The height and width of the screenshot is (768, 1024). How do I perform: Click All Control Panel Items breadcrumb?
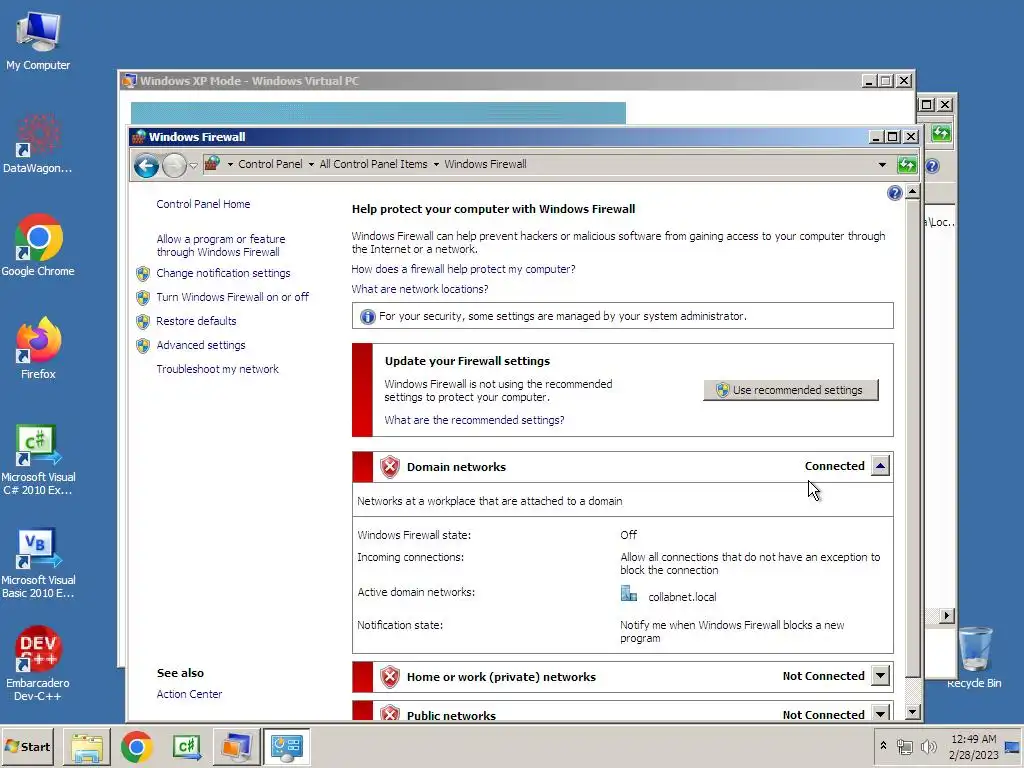(x=374, y=164)
